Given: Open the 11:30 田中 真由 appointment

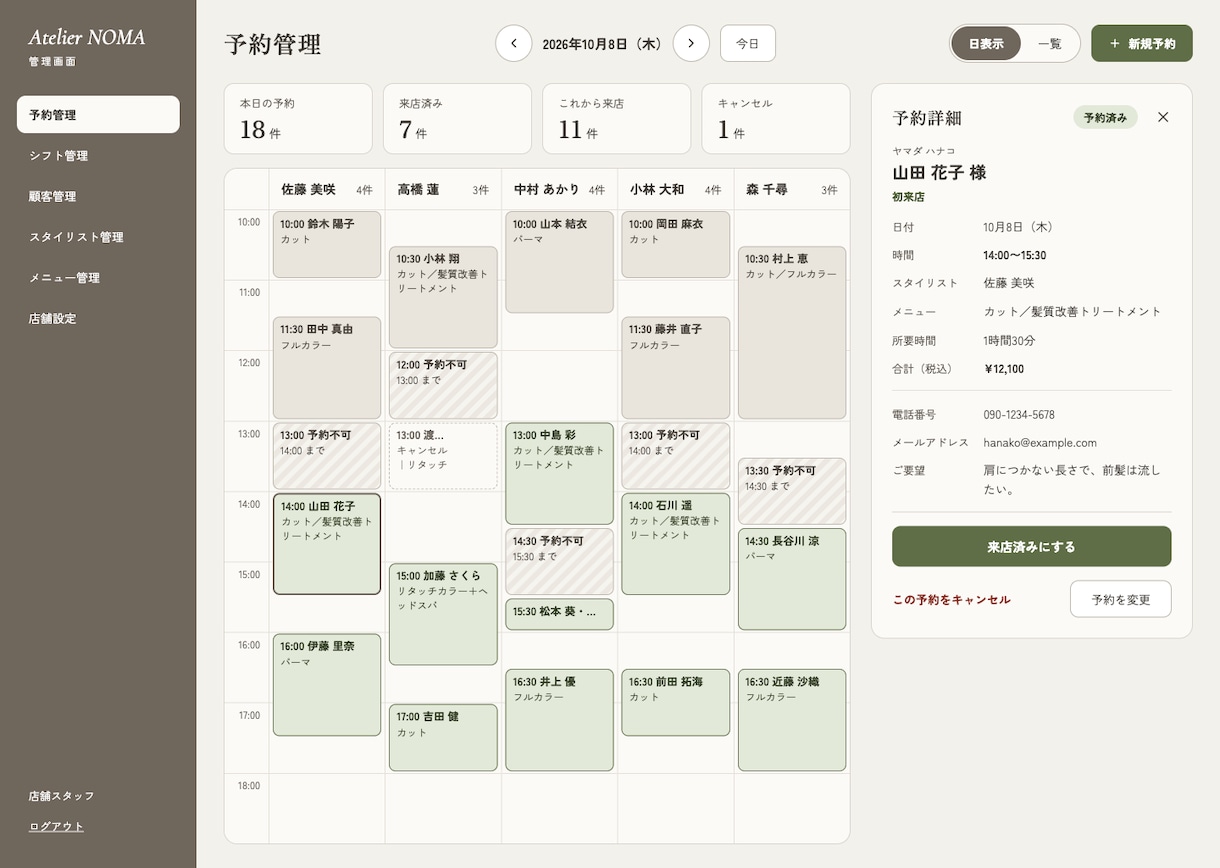Looking at the screenshot, I should pyautogui.click(x=327, y=368).
